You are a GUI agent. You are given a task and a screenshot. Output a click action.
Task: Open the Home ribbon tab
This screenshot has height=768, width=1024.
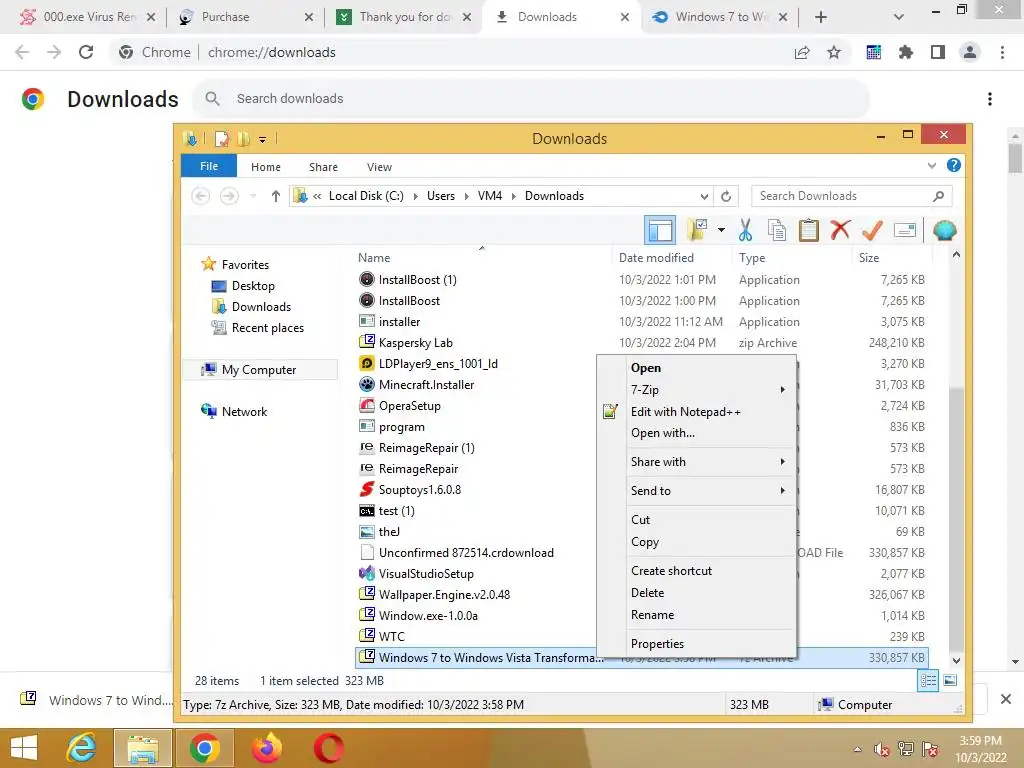pyautogui.click(x=266, y=167)
